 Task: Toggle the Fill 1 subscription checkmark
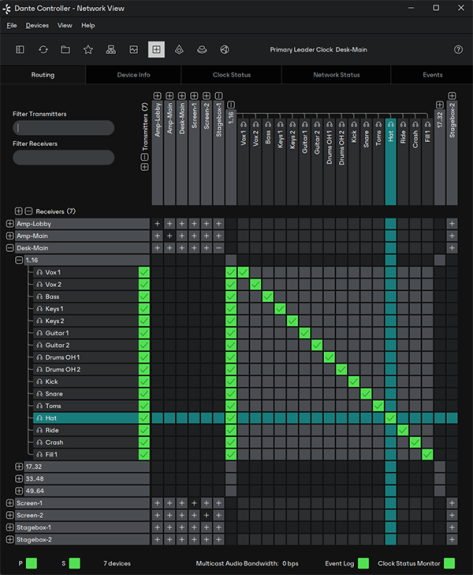[x=428, y=454]
